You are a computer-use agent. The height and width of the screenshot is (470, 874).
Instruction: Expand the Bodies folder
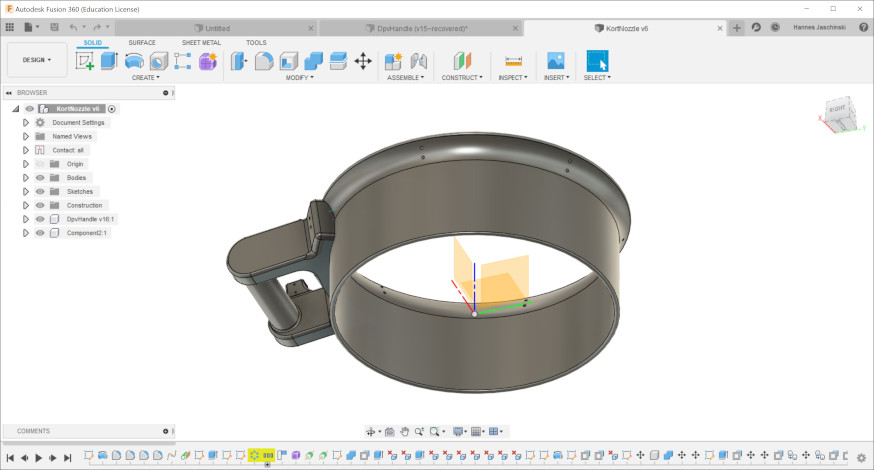(x=26, y=178)
